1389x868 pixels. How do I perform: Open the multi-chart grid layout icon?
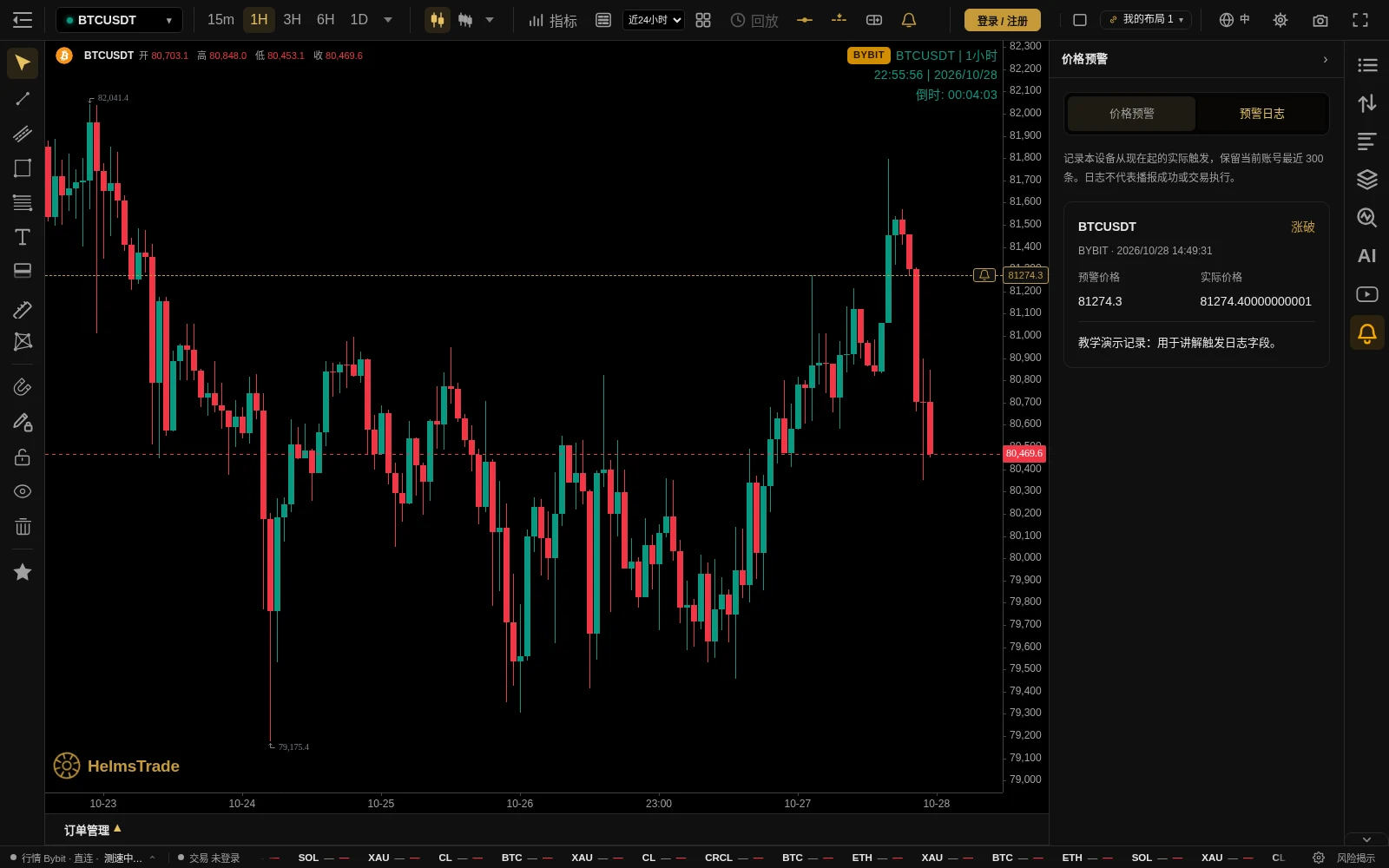pyautogui.click(x=703, y=20)
